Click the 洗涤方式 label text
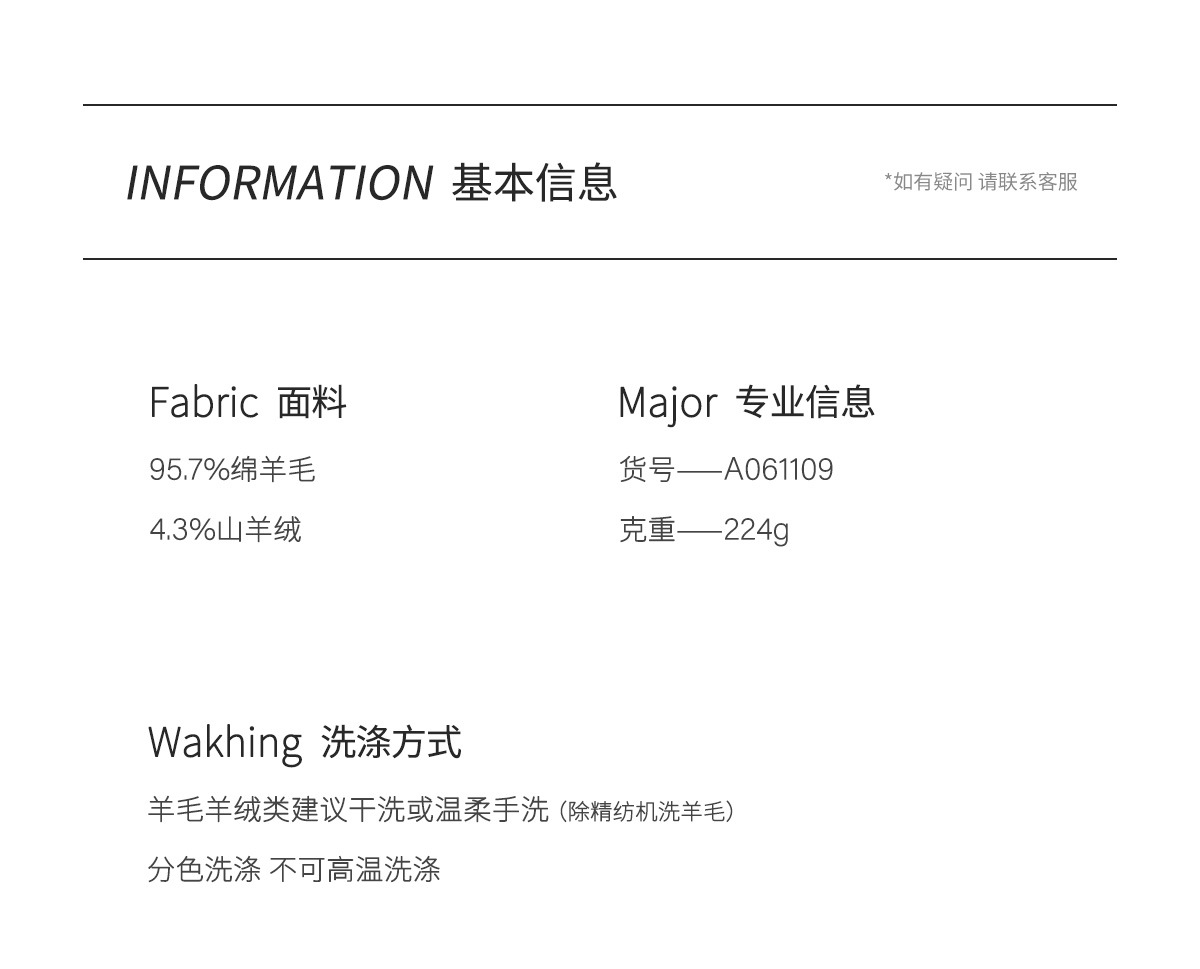 (391, 743)
